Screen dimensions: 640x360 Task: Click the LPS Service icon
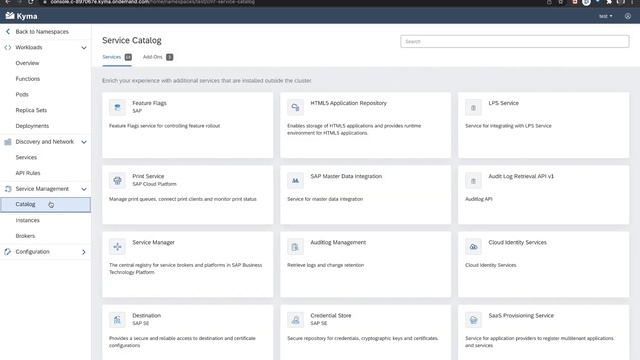click(x=473, y=107)
